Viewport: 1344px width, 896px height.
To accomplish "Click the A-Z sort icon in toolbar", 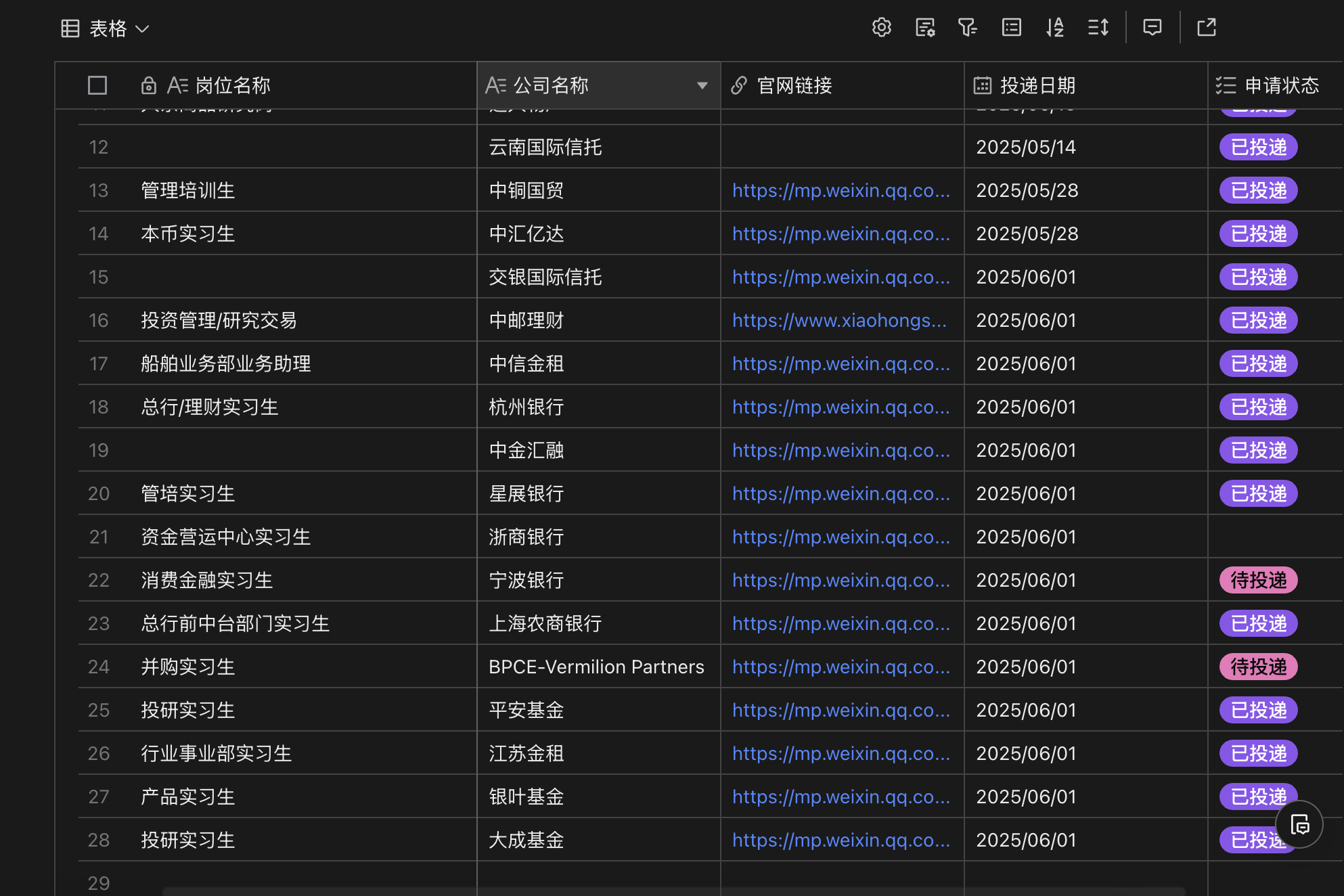I will (x=1055, y=28).
